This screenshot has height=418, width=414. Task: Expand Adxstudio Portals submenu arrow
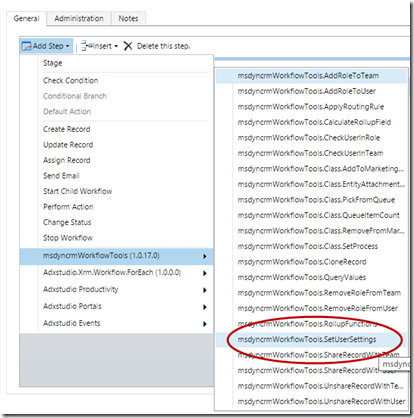click(x=205, y=307)
